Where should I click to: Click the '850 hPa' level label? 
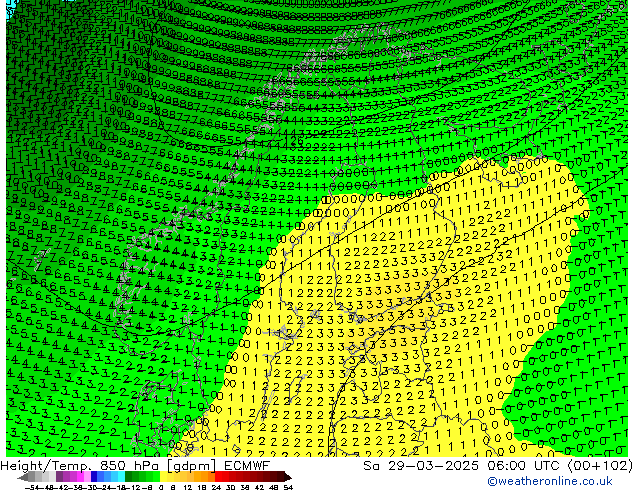(129, 466)
